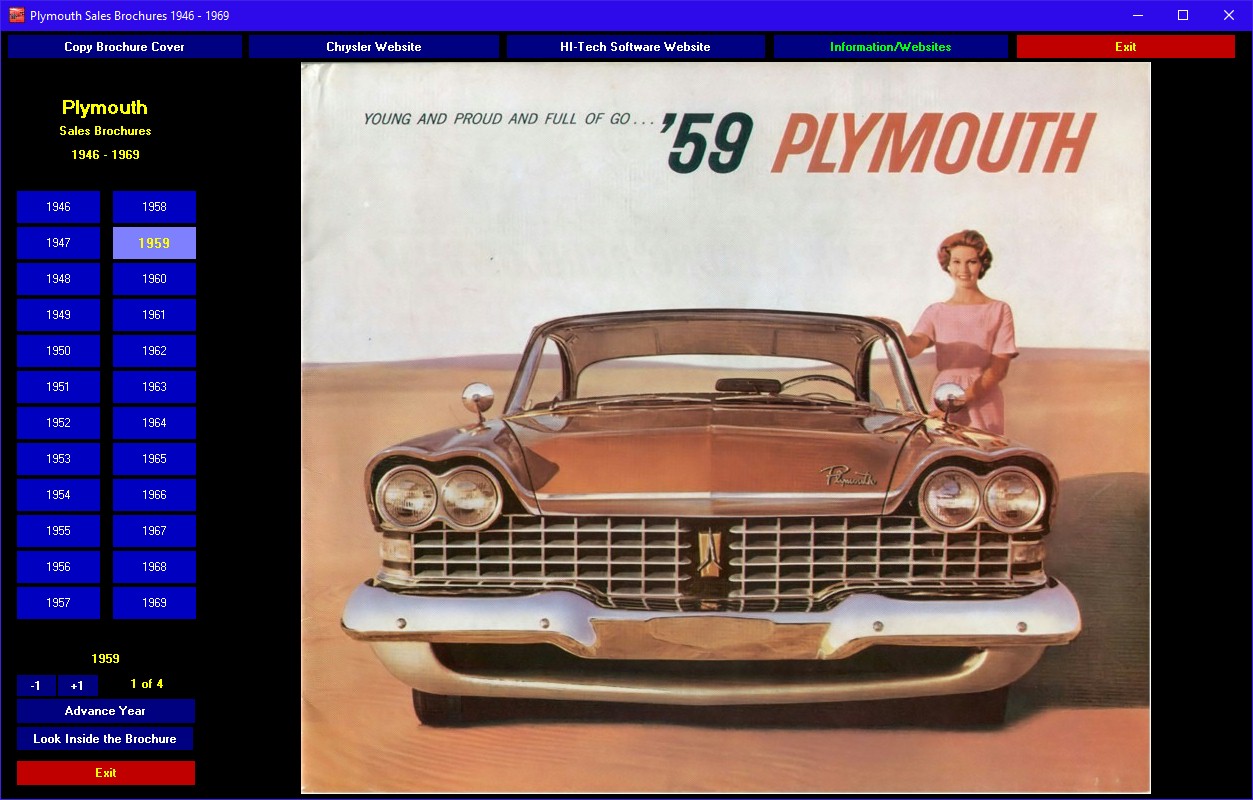This screenshot has height=800, width=1253.
Task: Select the 1967 year button
Action: (x=154, y=531)
